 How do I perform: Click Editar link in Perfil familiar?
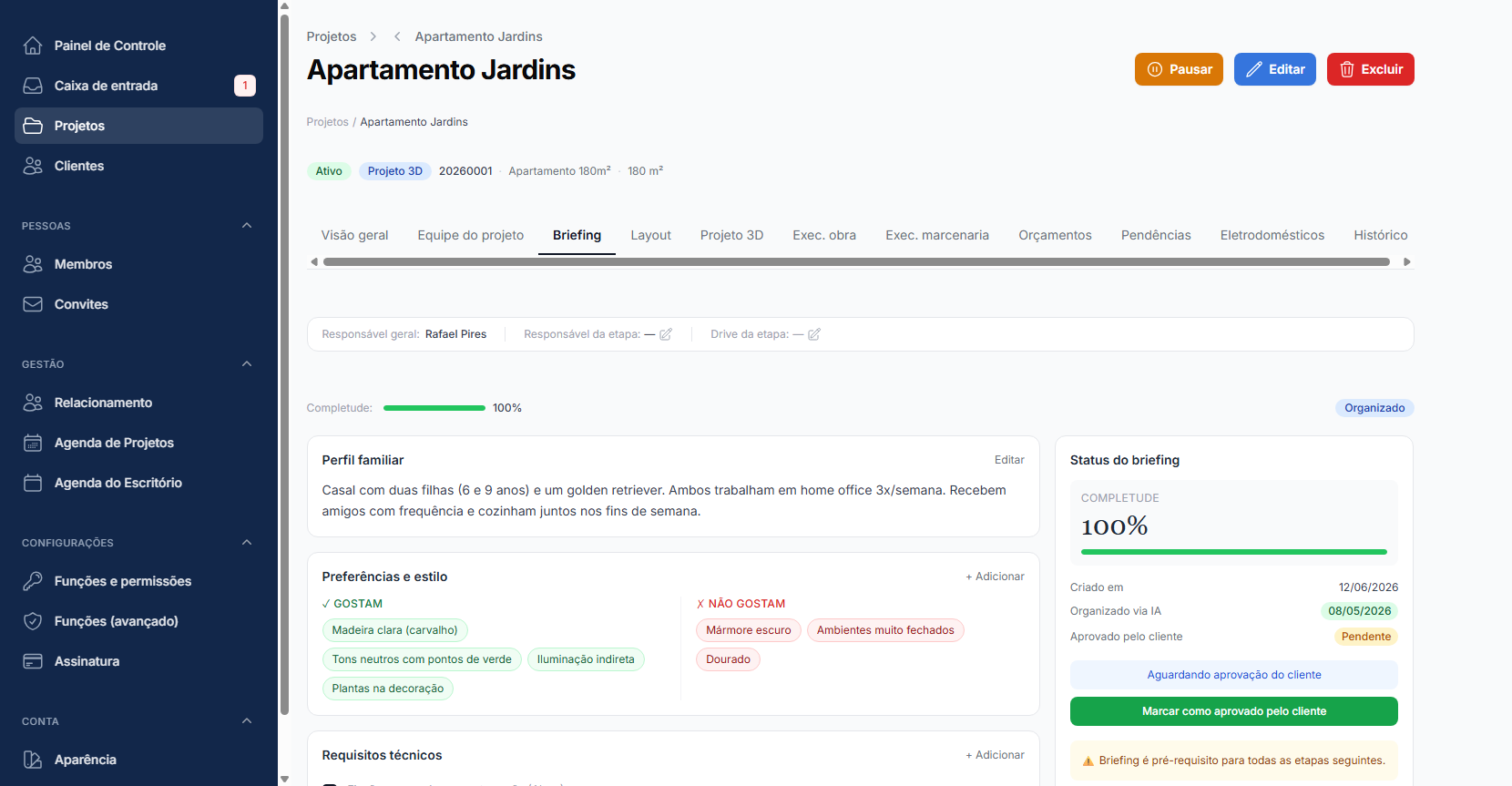coord(1009,460)
